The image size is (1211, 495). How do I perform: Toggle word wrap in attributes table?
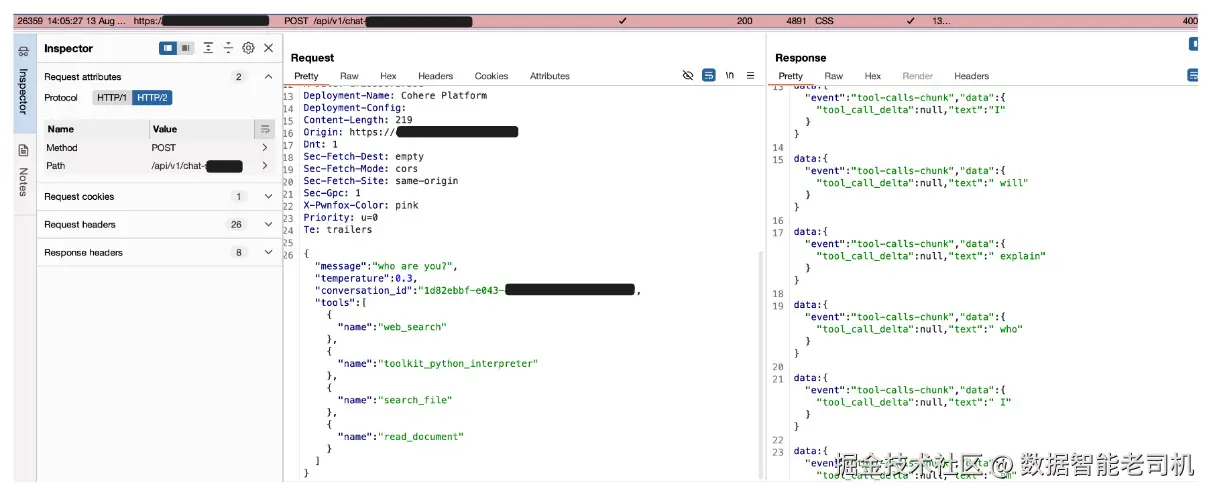click(x=265, y=129)
